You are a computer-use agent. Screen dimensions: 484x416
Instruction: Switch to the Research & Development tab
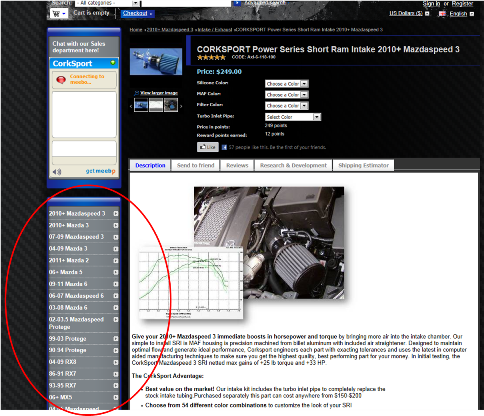(293, 165)
